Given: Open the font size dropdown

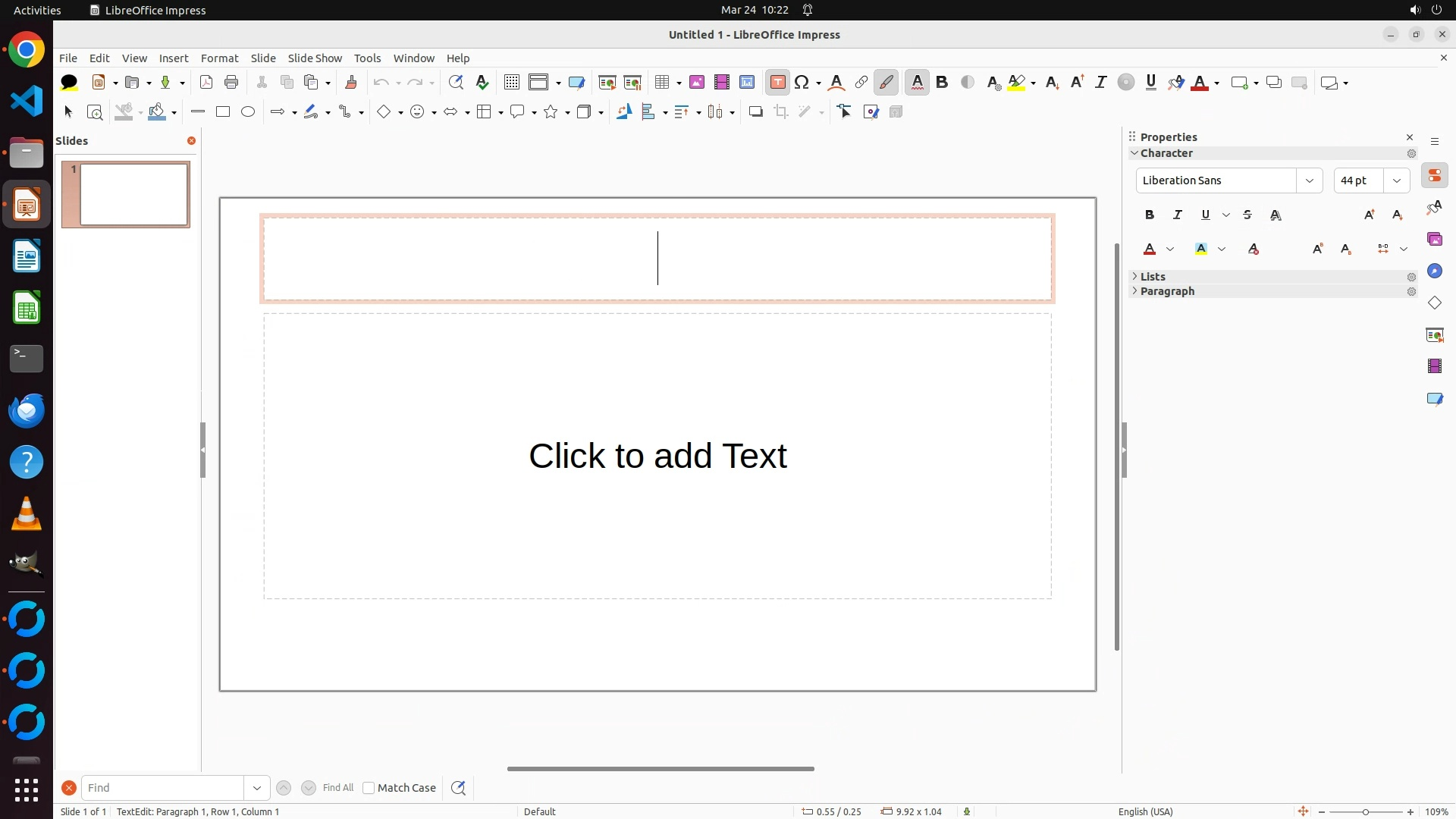Looking at the screenshot, I should click(x=1396, y=180).
